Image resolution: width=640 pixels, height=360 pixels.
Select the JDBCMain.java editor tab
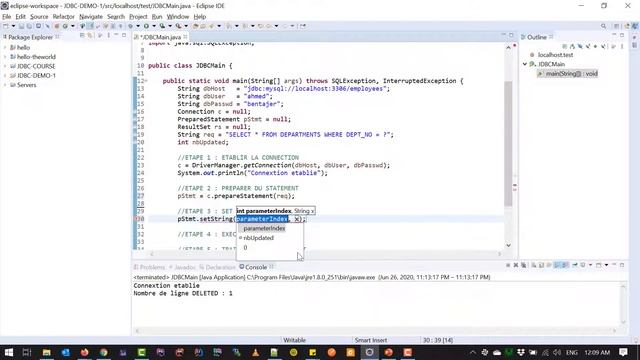coord(161,37)
